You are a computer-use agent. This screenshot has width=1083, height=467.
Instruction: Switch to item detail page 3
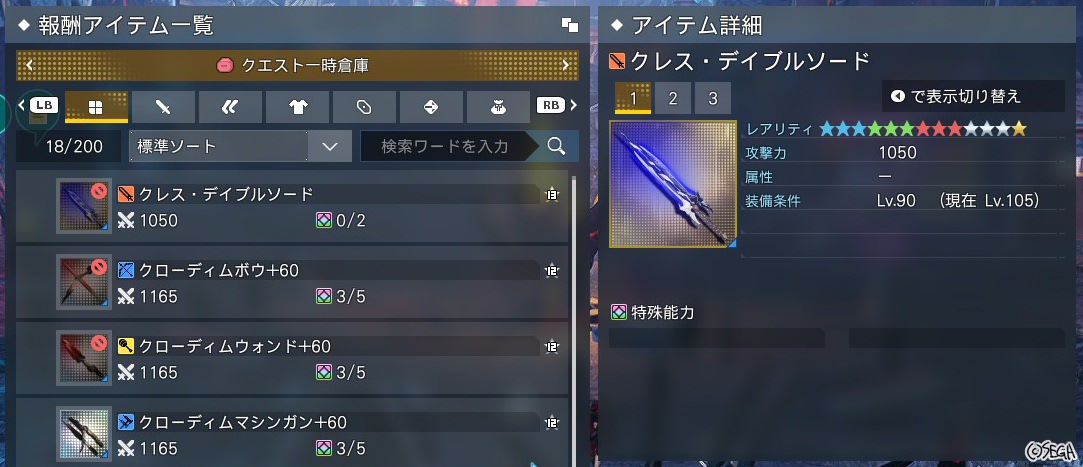(713, 98)
